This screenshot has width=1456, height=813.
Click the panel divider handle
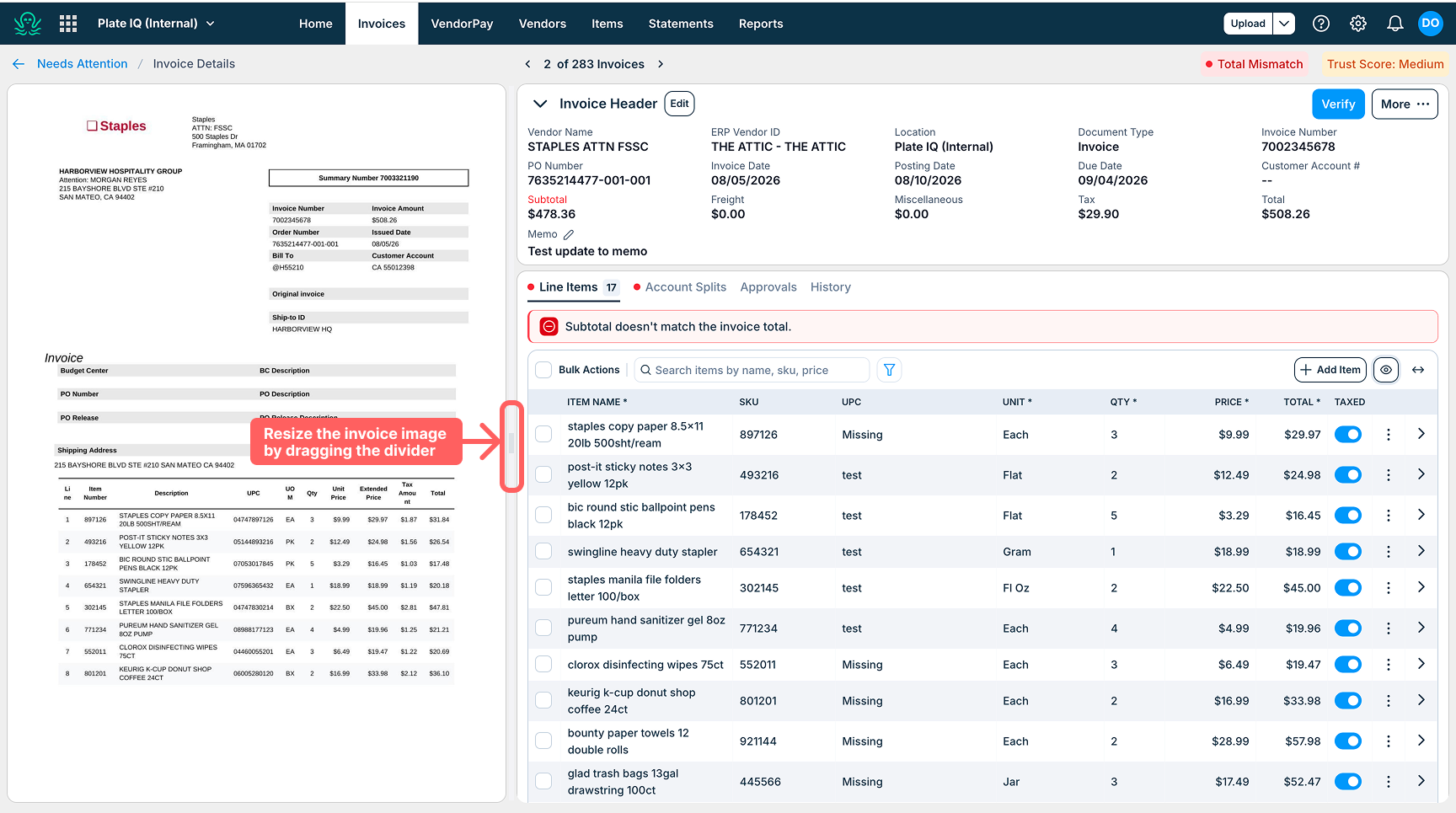pyautogui.click(x=511, y=444)
